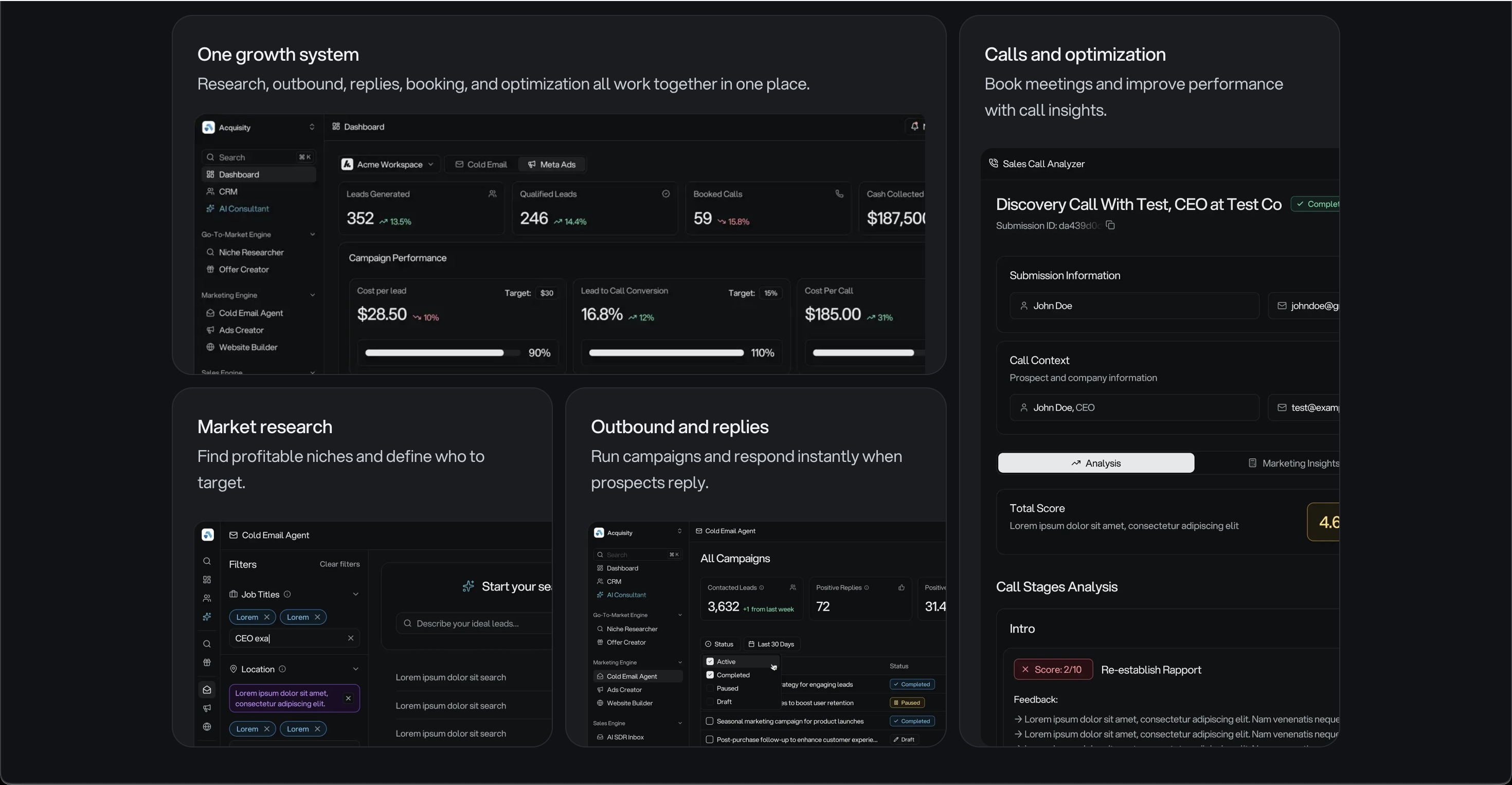Select the AI Consultant sparkle icon in sidebar

211,208
